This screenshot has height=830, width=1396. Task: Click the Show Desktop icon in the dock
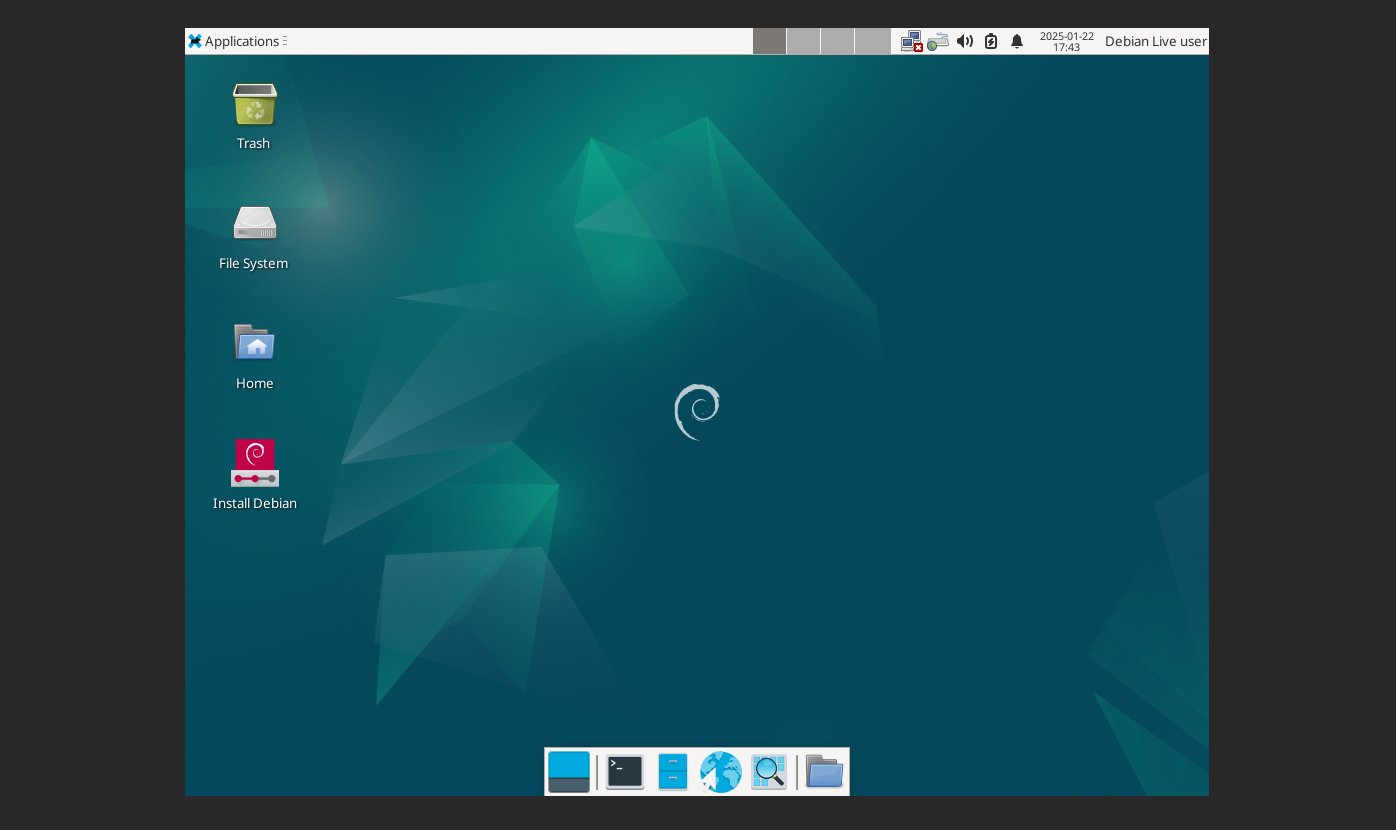569,772
